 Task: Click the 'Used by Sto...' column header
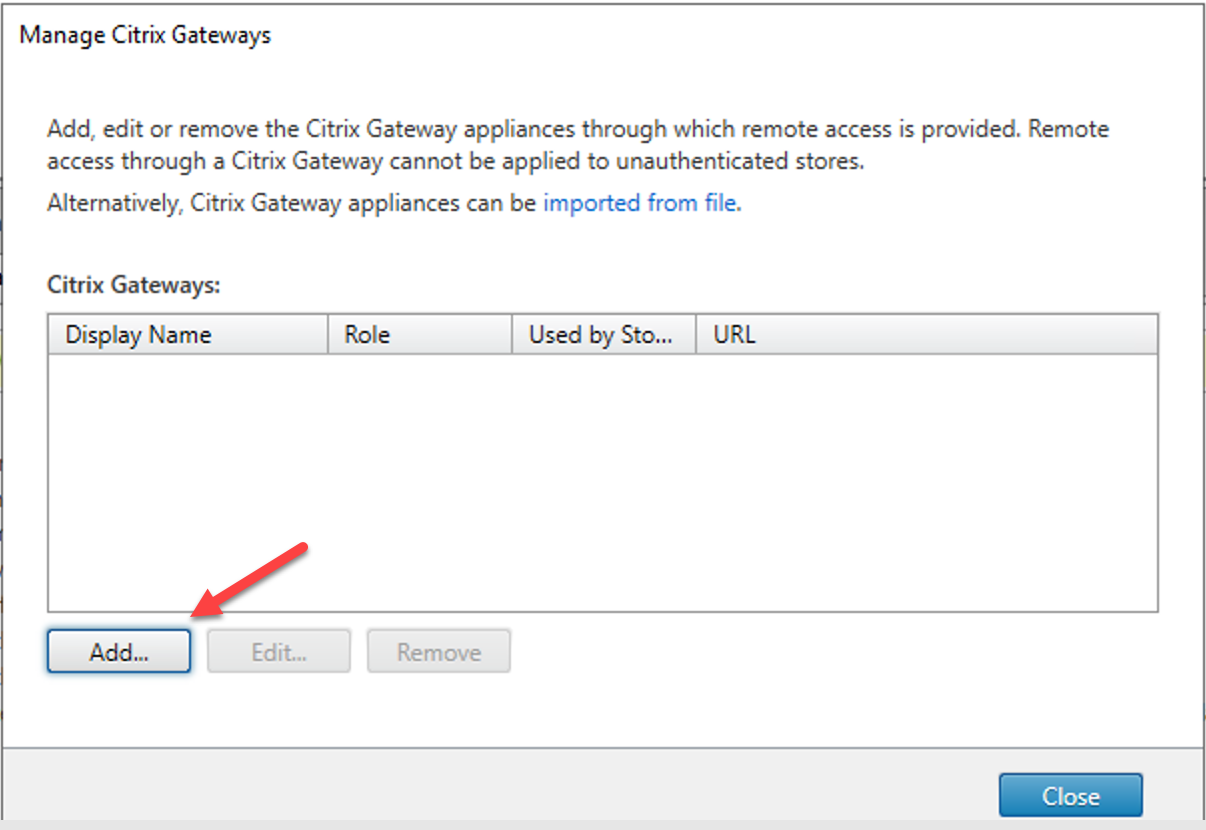point(600,335)
